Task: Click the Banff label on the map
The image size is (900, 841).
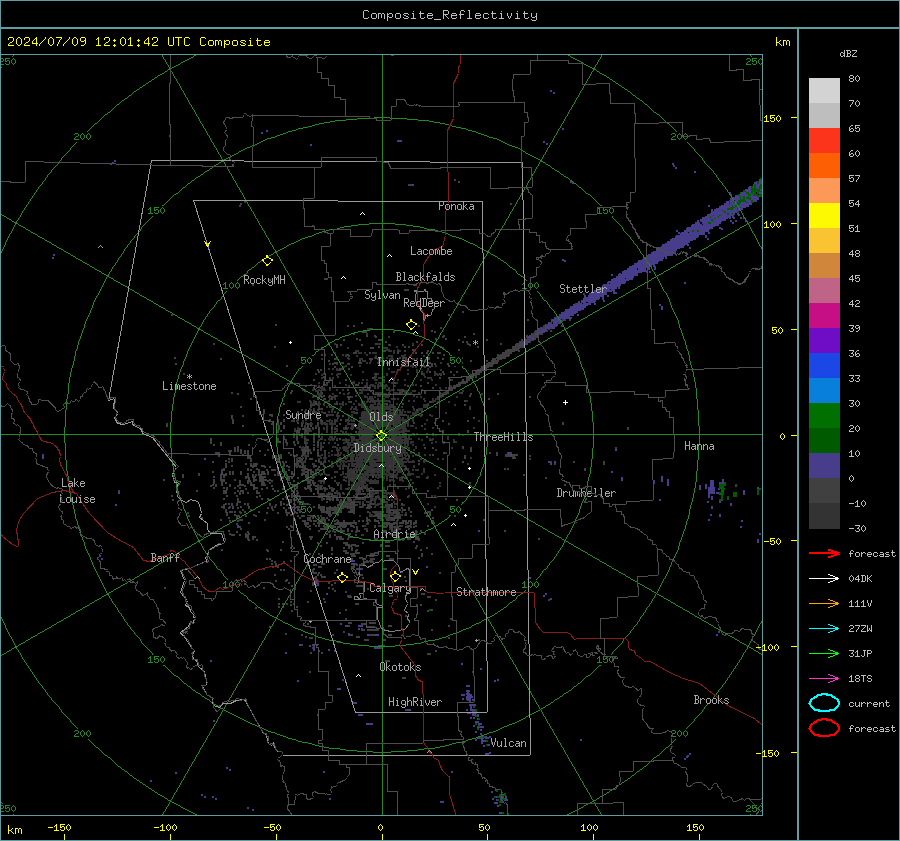Action: [165, 558]
